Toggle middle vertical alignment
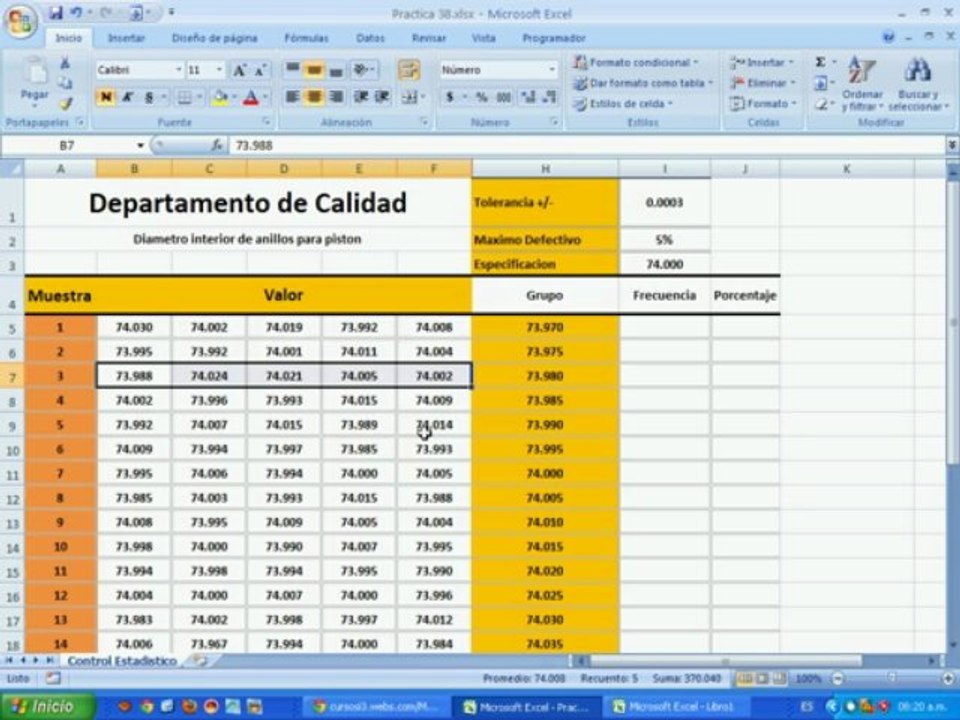This screenshot has width=960, height=720. 314,70
